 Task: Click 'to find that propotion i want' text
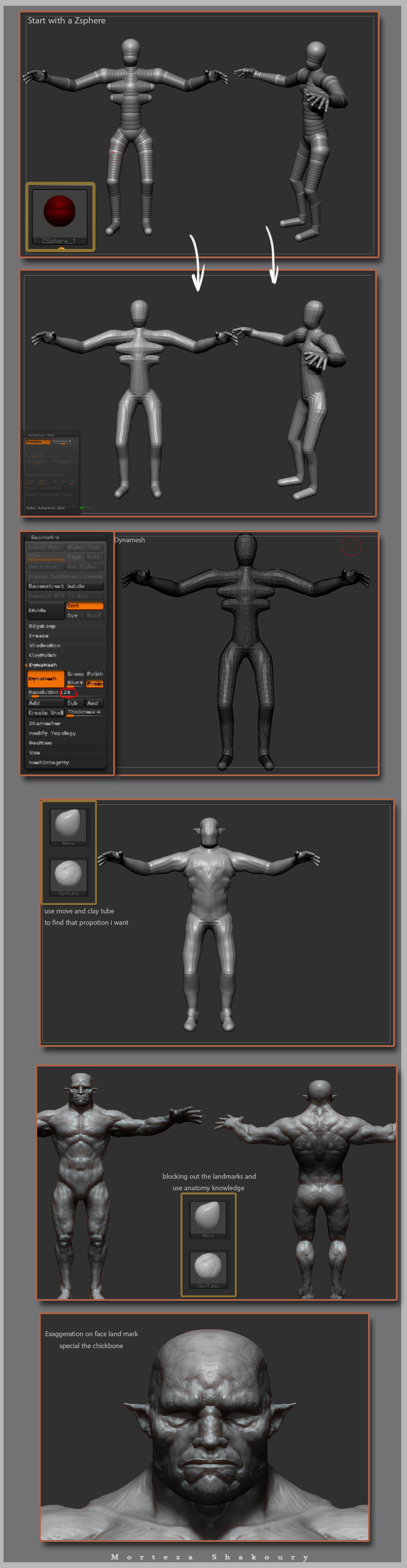(x=86, y=923)
